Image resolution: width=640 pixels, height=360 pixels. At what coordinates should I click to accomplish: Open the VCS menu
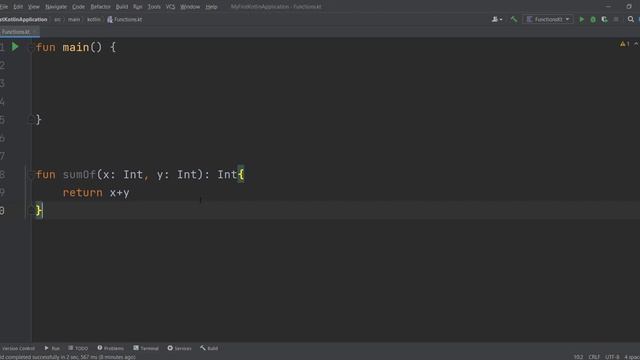[x=170, y=7]
